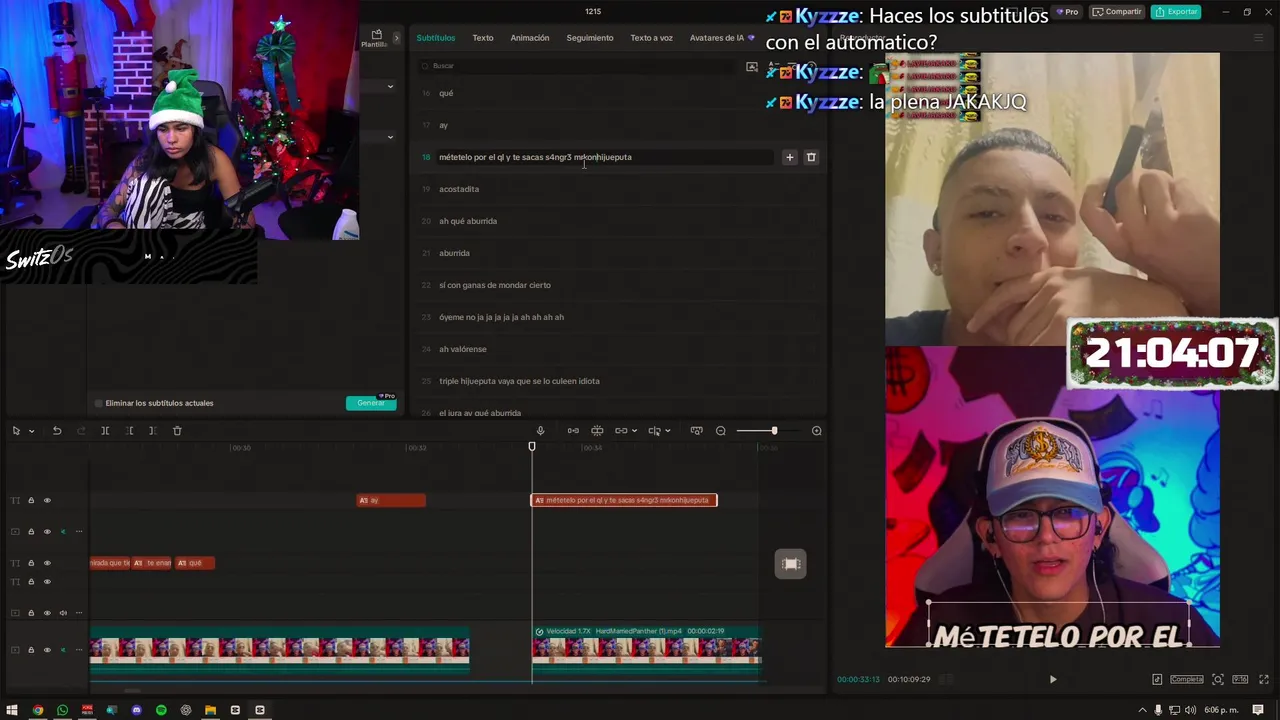Play the preview with the play button
The image size is (1280, 720).
tap(1053, 679)
